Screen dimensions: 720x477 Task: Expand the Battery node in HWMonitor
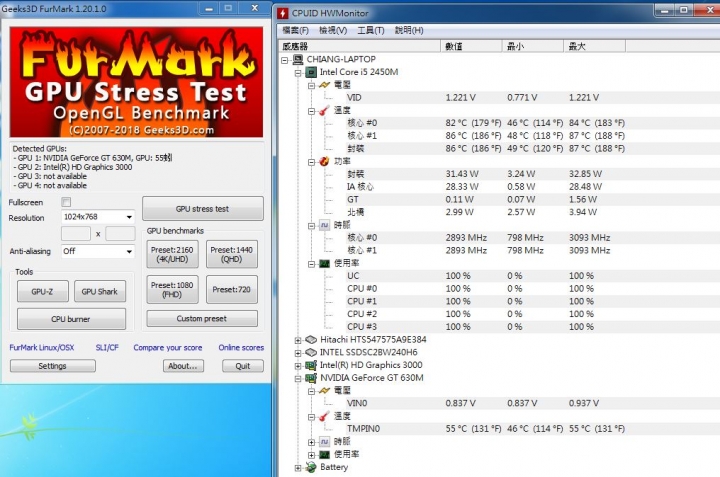click(298, 468)
